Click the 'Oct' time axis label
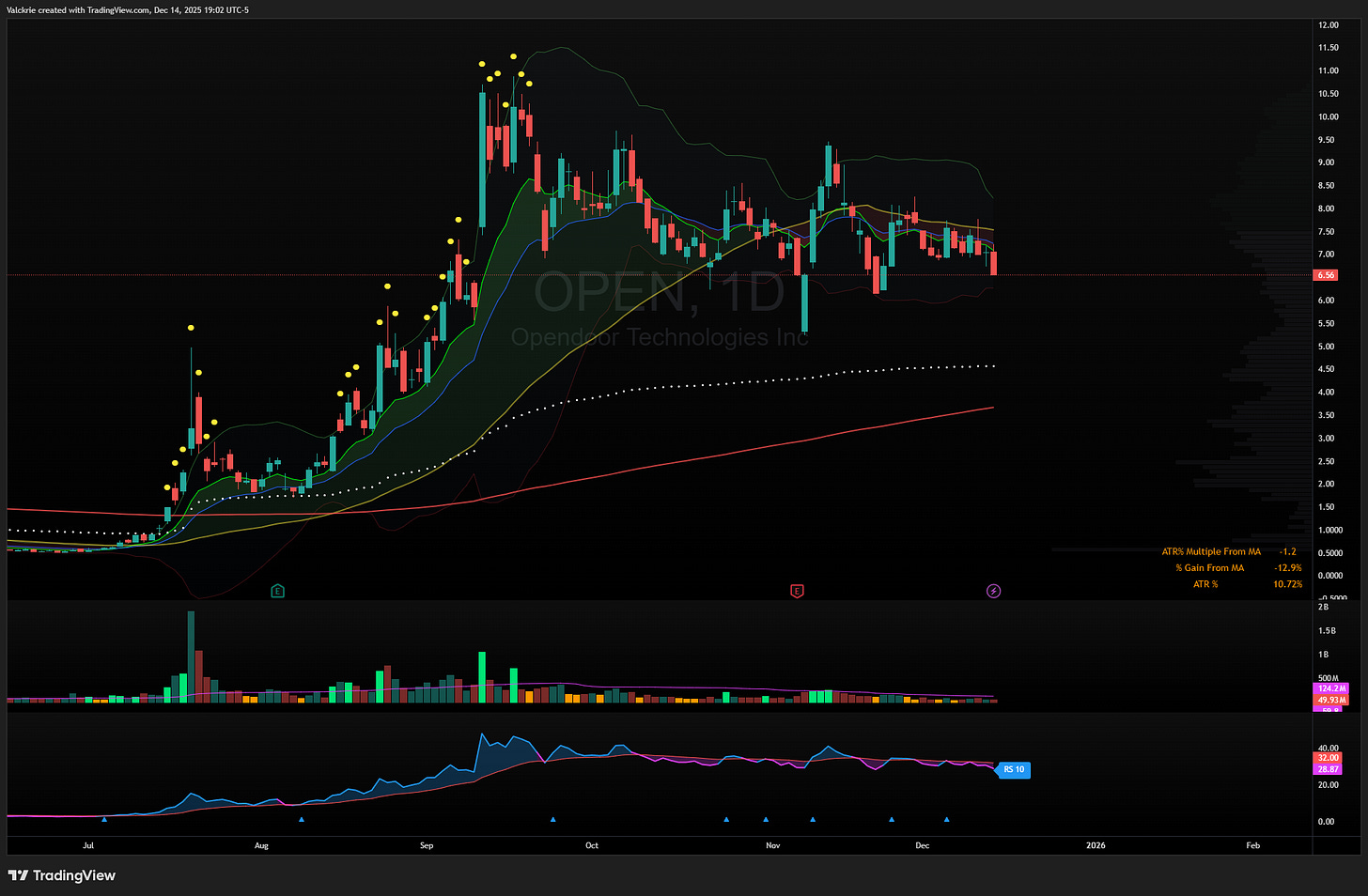Image resolution: width=1368 pixels, height=896 pixels. (592, 845)
